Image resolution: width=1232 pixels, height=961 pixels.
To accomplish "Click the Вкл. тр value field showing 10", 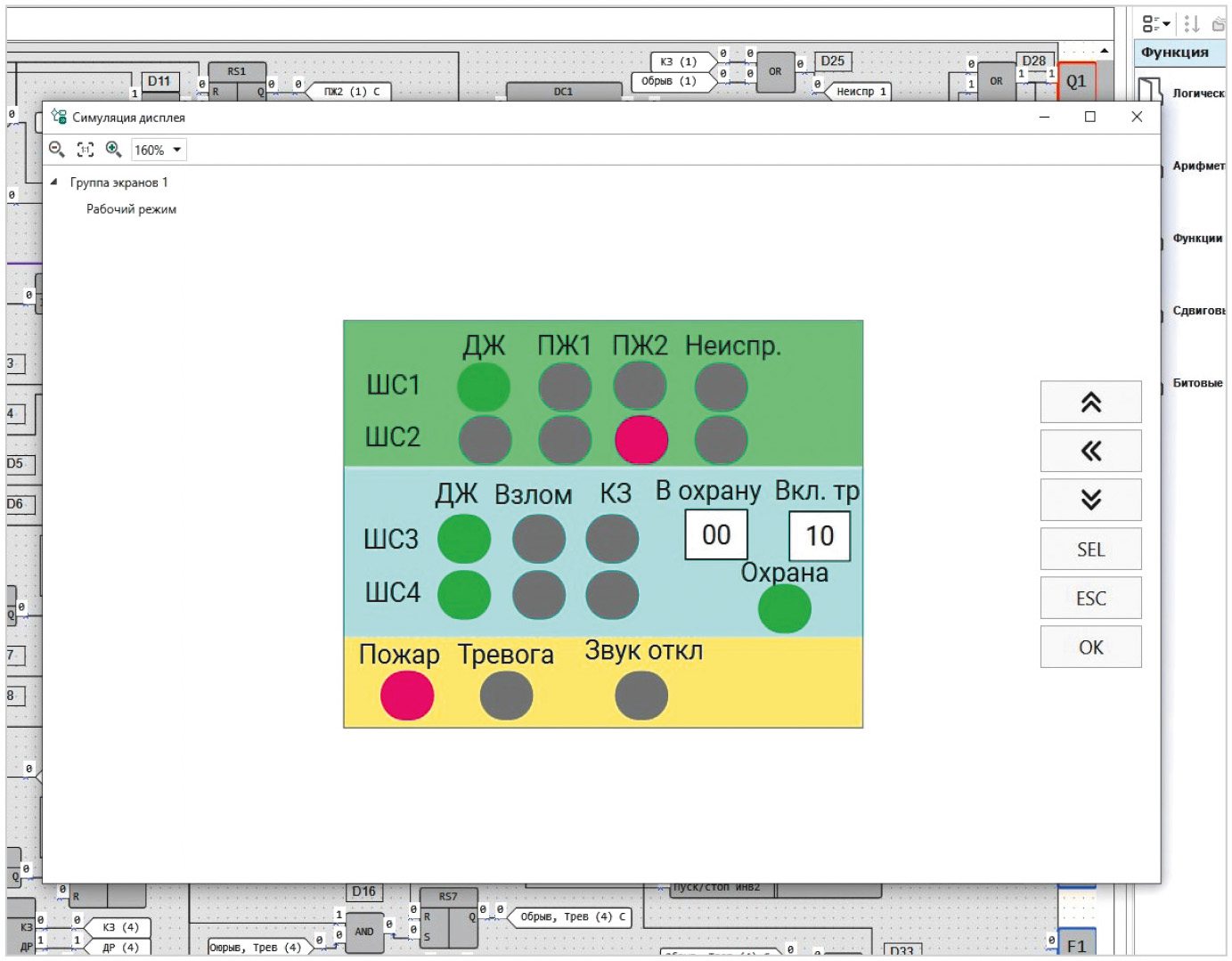I will (x=820, y=535).
